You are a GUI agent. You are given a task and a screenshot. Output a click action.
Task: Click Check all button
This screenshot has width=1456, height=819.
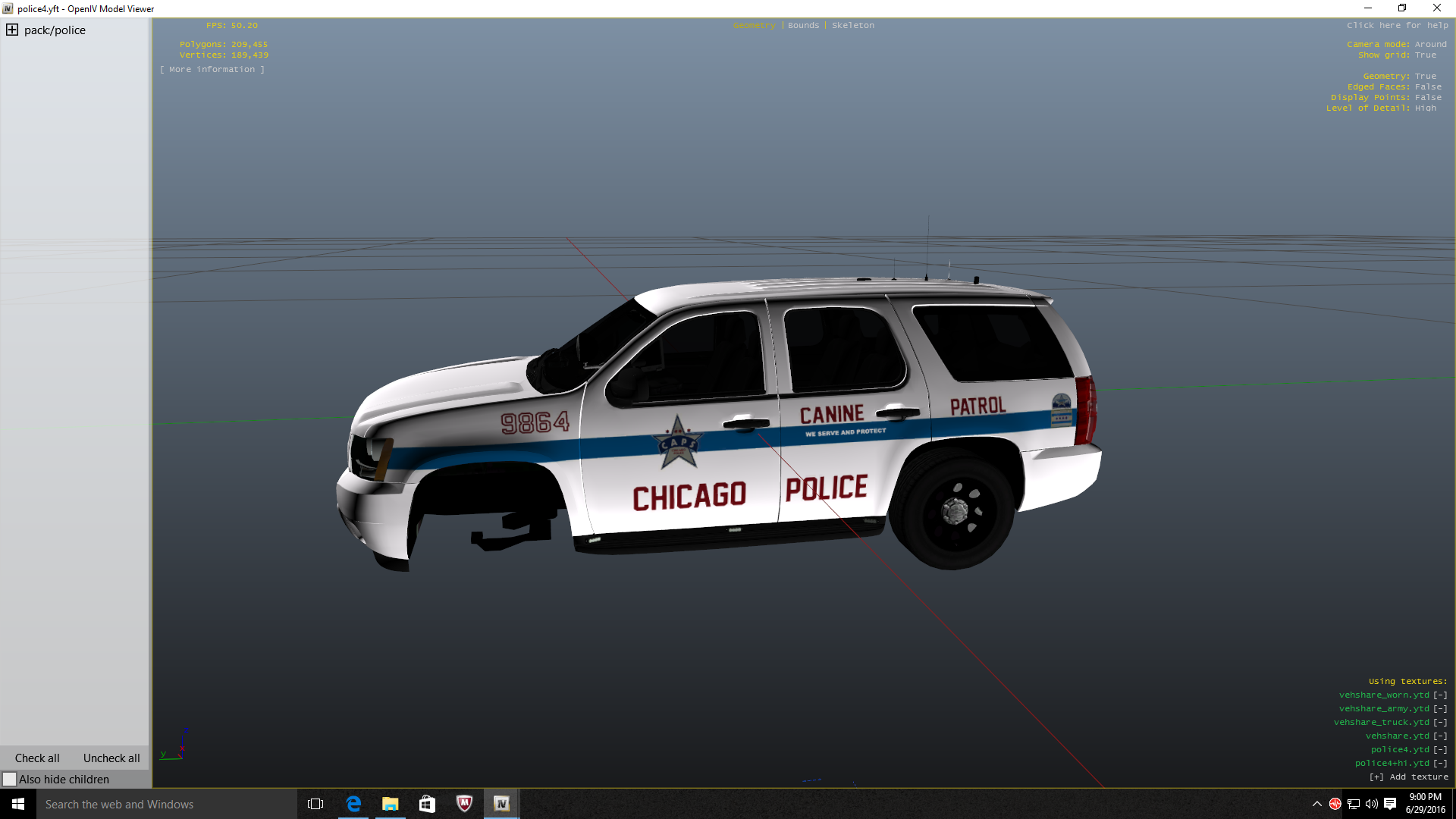[x=37, y=758]
